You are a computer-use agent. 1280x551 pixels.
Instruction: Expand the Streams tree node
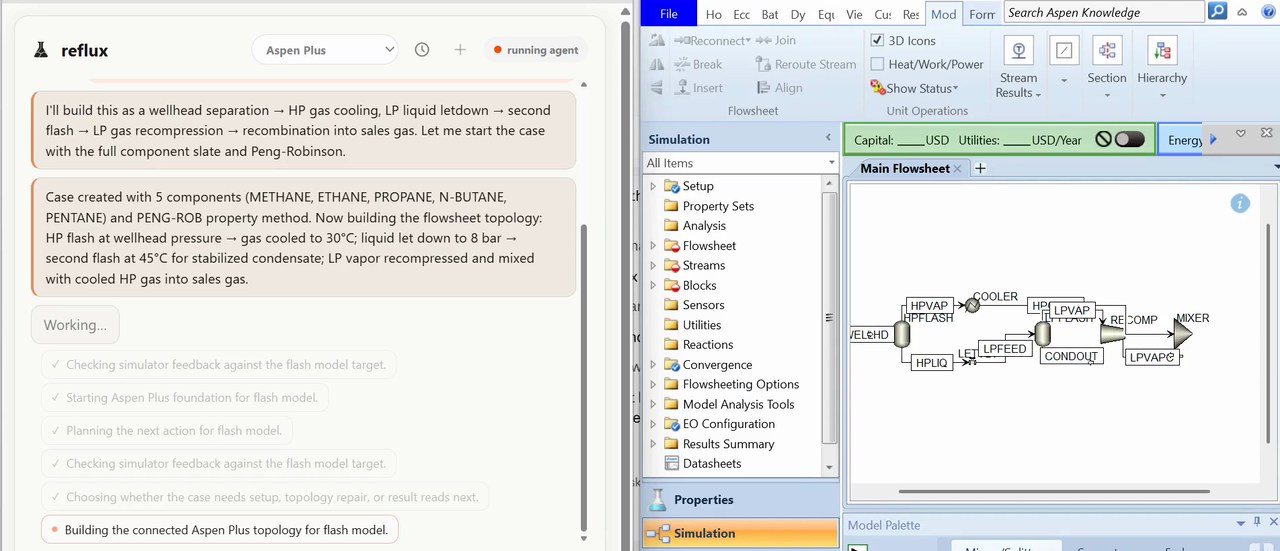pyautogui.click(x=653, y=265)
